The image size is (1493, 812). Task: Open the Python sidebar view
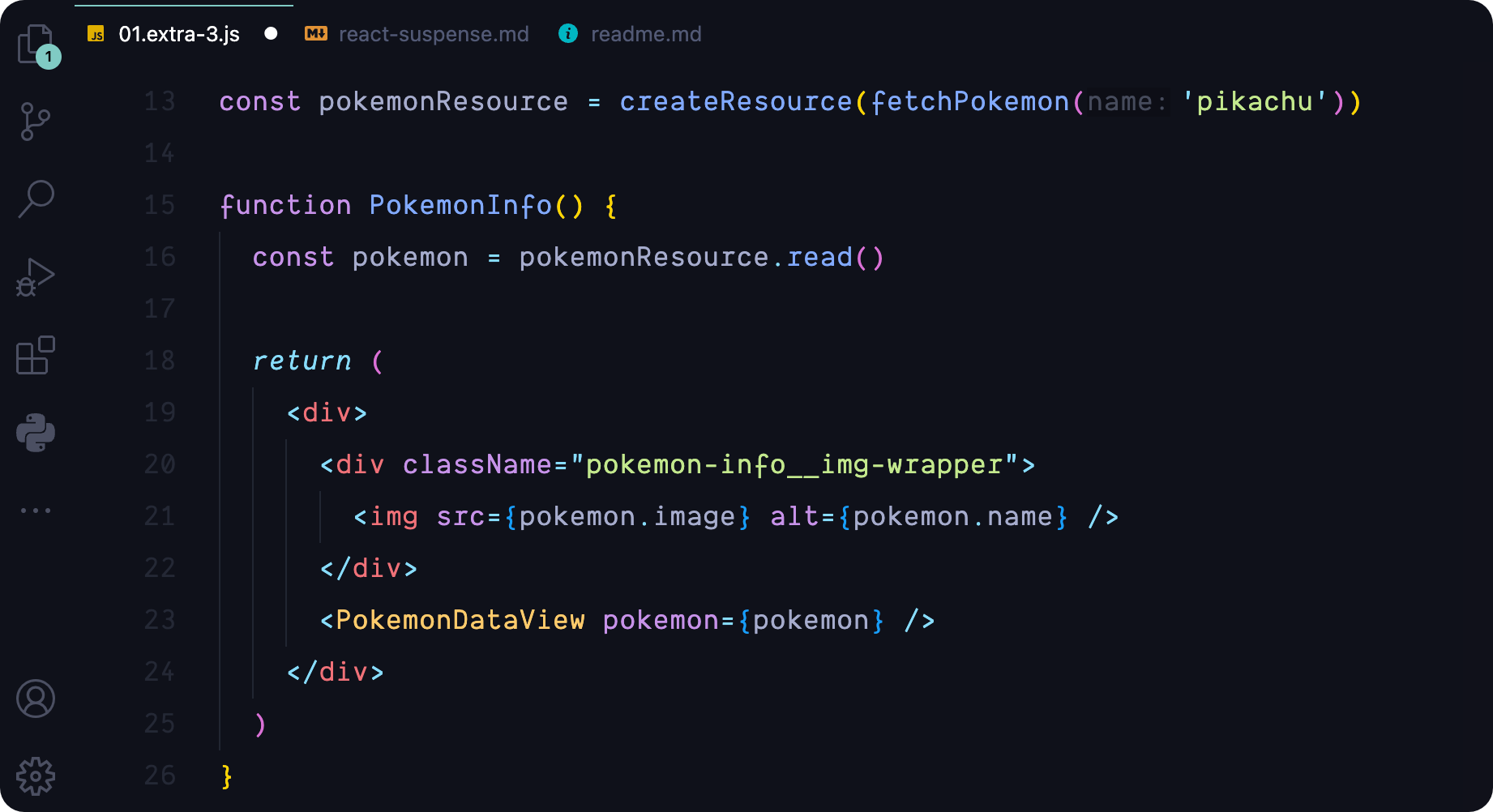36,433
